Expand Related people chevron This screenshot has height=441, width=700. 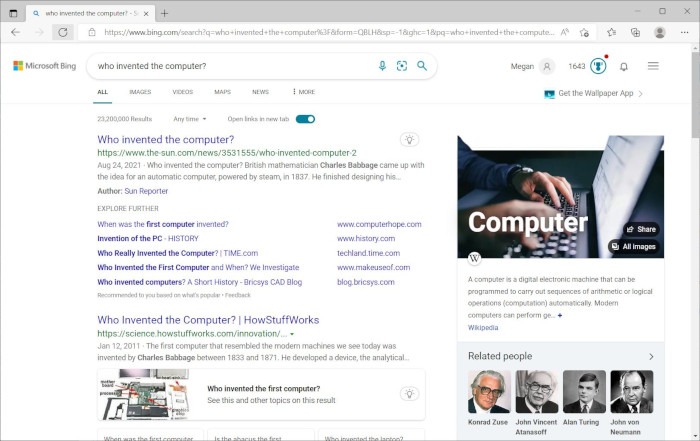point(651,357)
